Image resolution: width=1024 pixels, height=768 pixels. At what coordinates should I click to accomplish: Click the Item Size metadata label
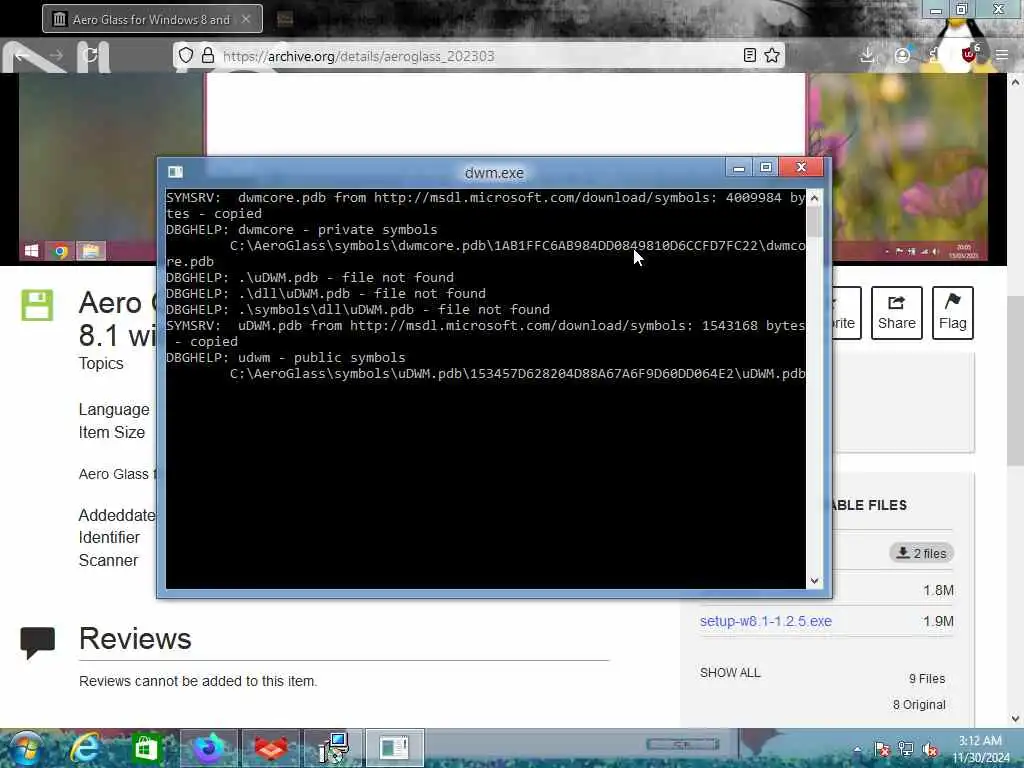112,432
